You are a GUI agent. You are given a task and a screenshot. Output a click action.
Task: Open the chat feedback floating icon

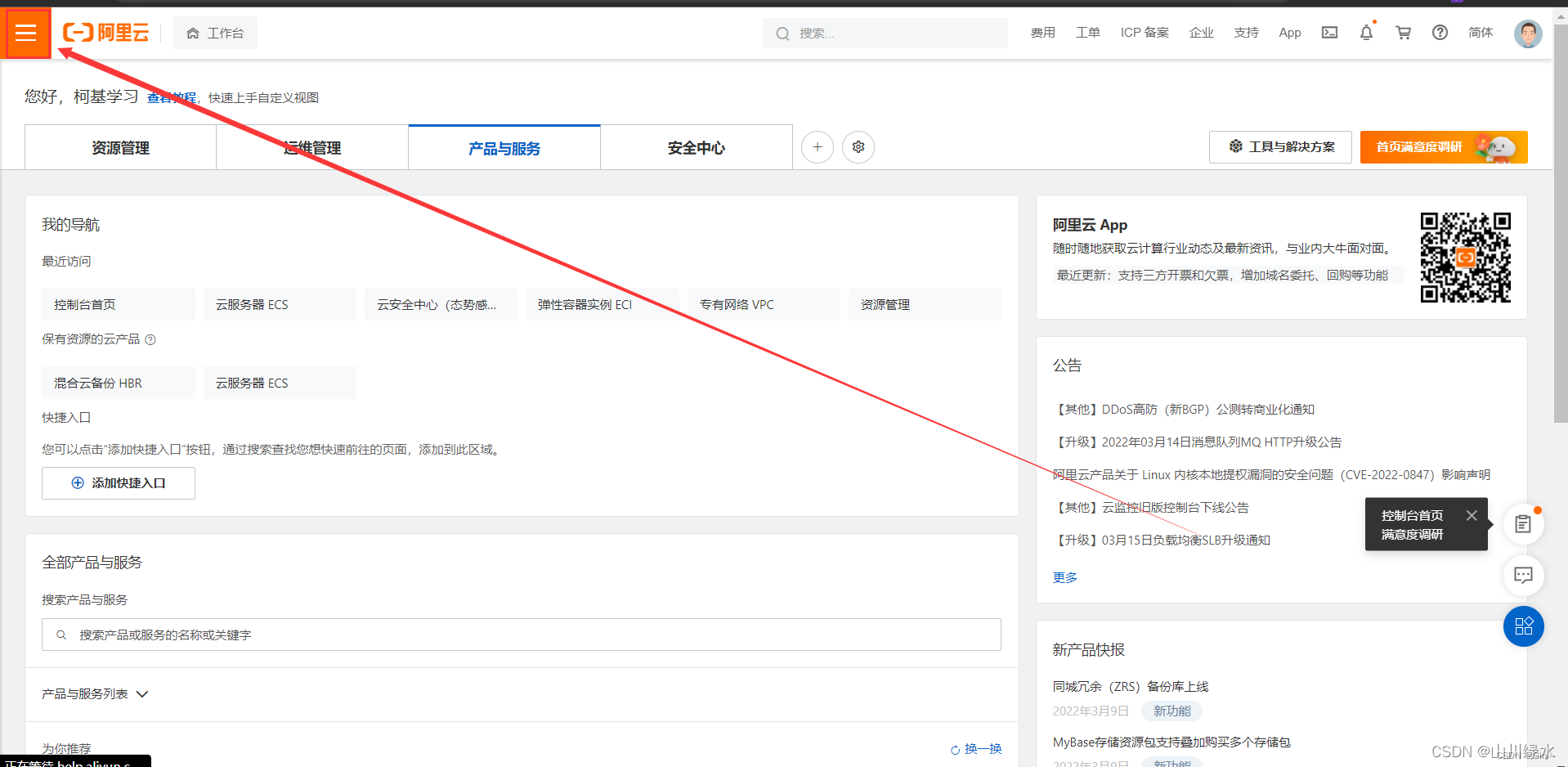point(1523,576)
